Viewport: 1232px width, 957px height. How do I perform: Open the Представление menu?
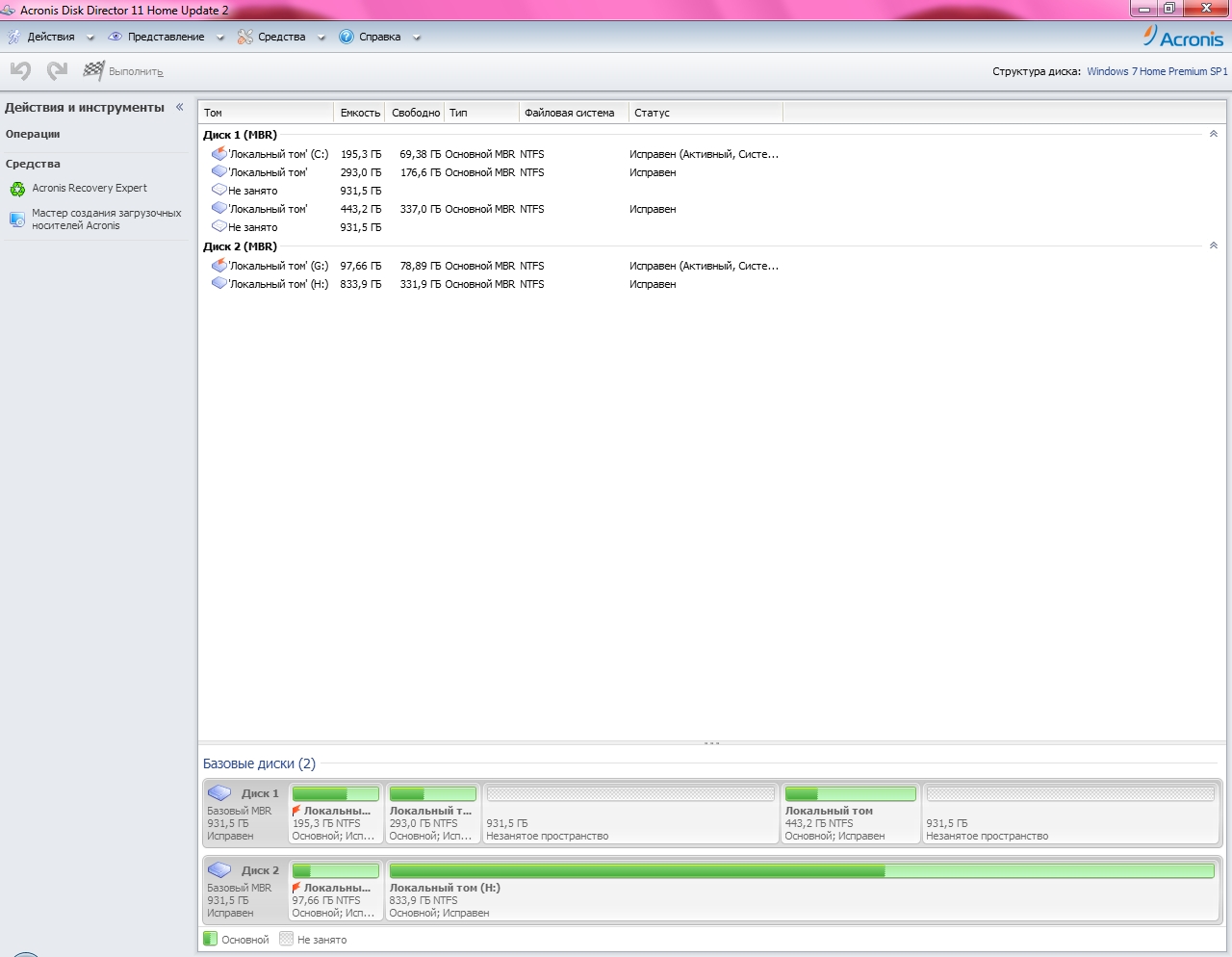[166, 37]
